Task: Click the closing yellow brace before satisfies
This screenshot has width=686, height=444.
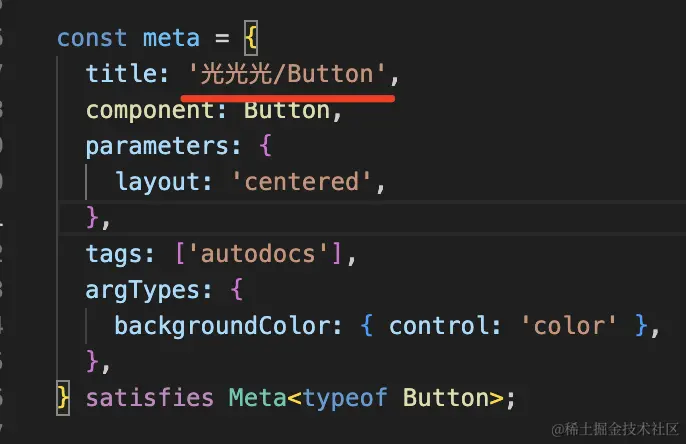Action: [63, 398]
